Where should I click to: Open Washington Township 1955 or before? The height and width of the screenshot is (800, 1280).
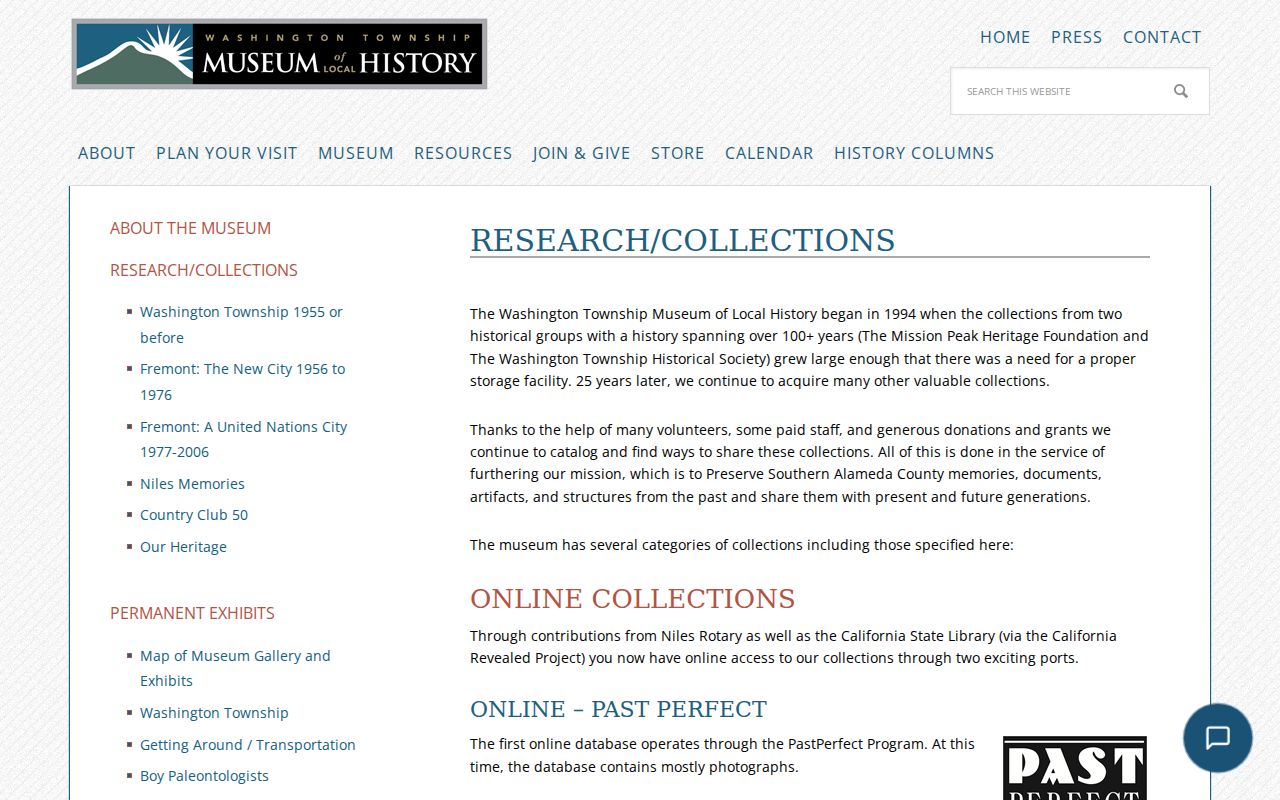click(241, 325)
